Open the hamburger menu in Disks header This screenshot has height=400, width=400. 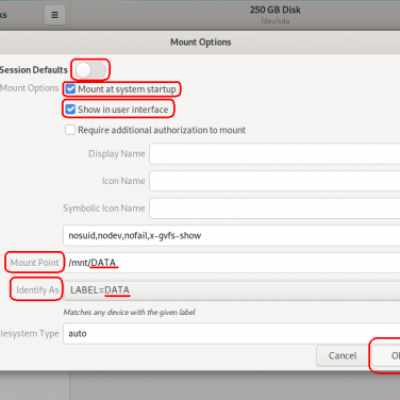coord(55,15)
